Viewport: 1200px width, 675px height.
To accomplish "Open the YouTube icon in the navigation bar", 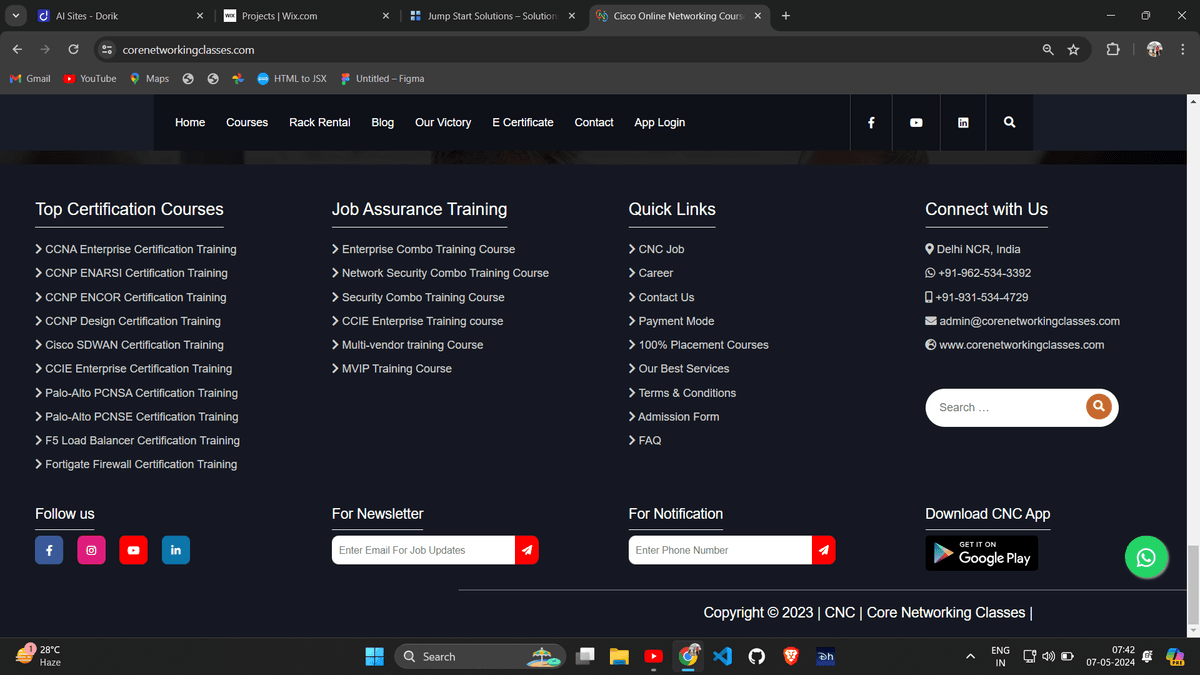I will coord(916,122).
